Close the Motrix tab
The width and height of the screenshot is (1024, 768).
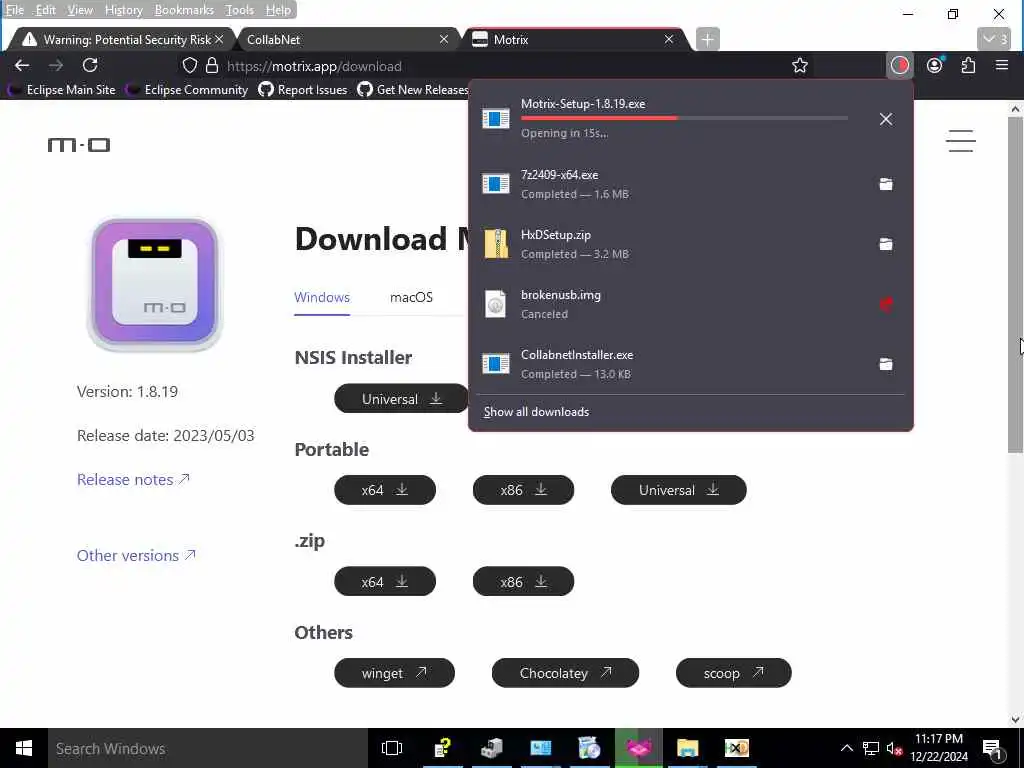coord(669,39)
